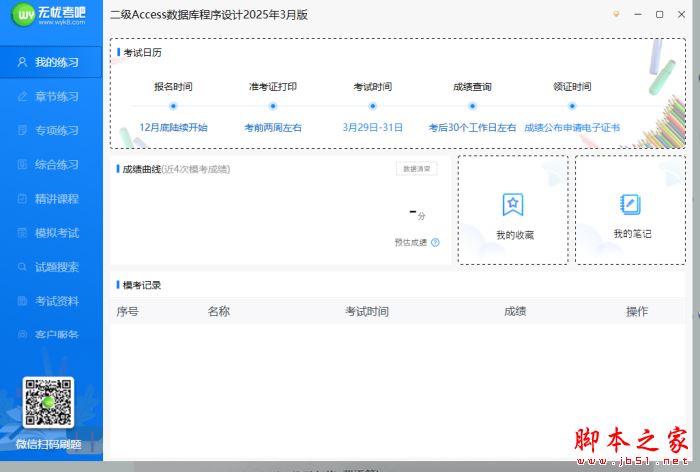Click the WeChat QR code image
This screenshot has height=472, width=700.
[x=48, y=402]
